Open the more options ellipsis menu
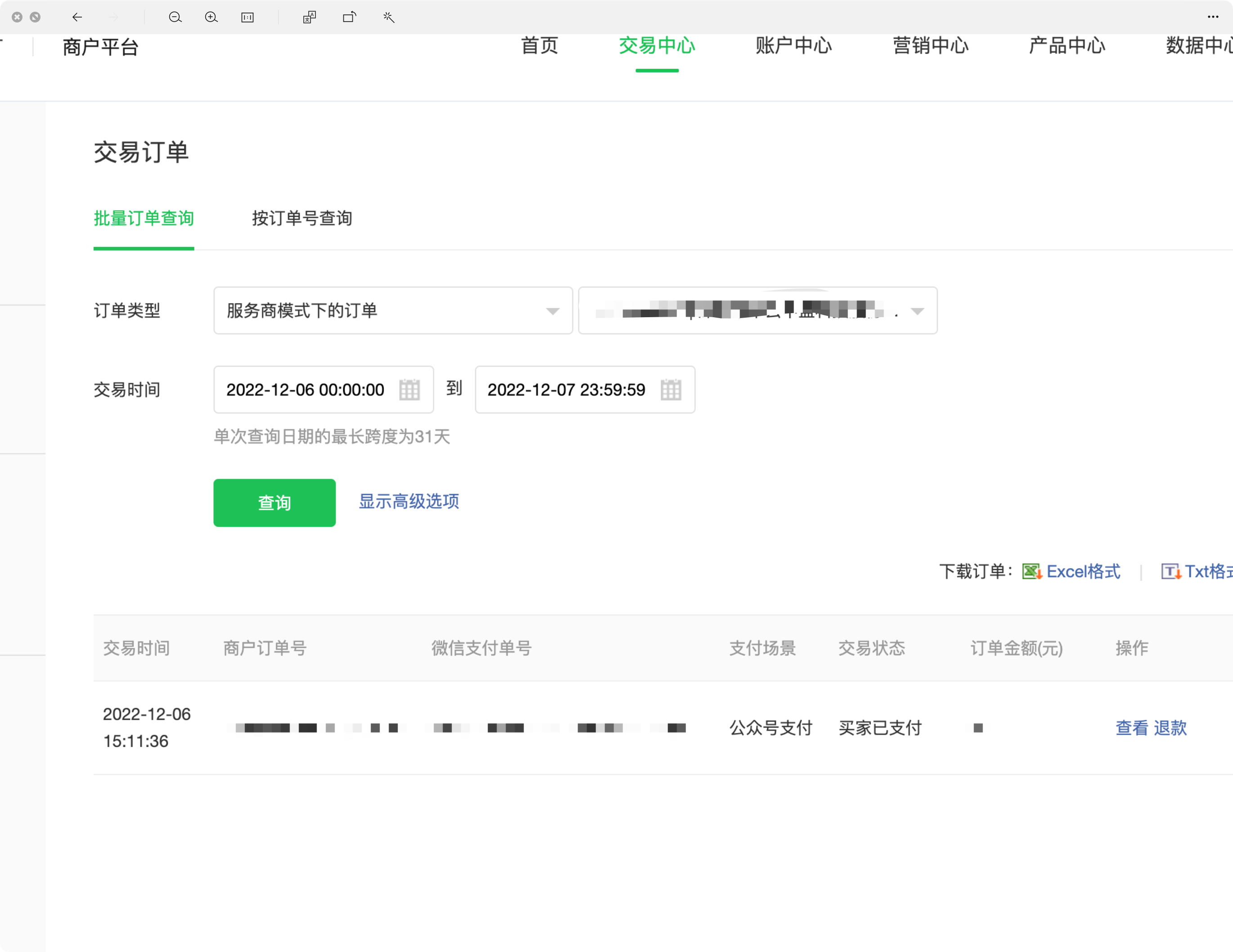This screenshot has width=1233, height=952. [1213, 18]
